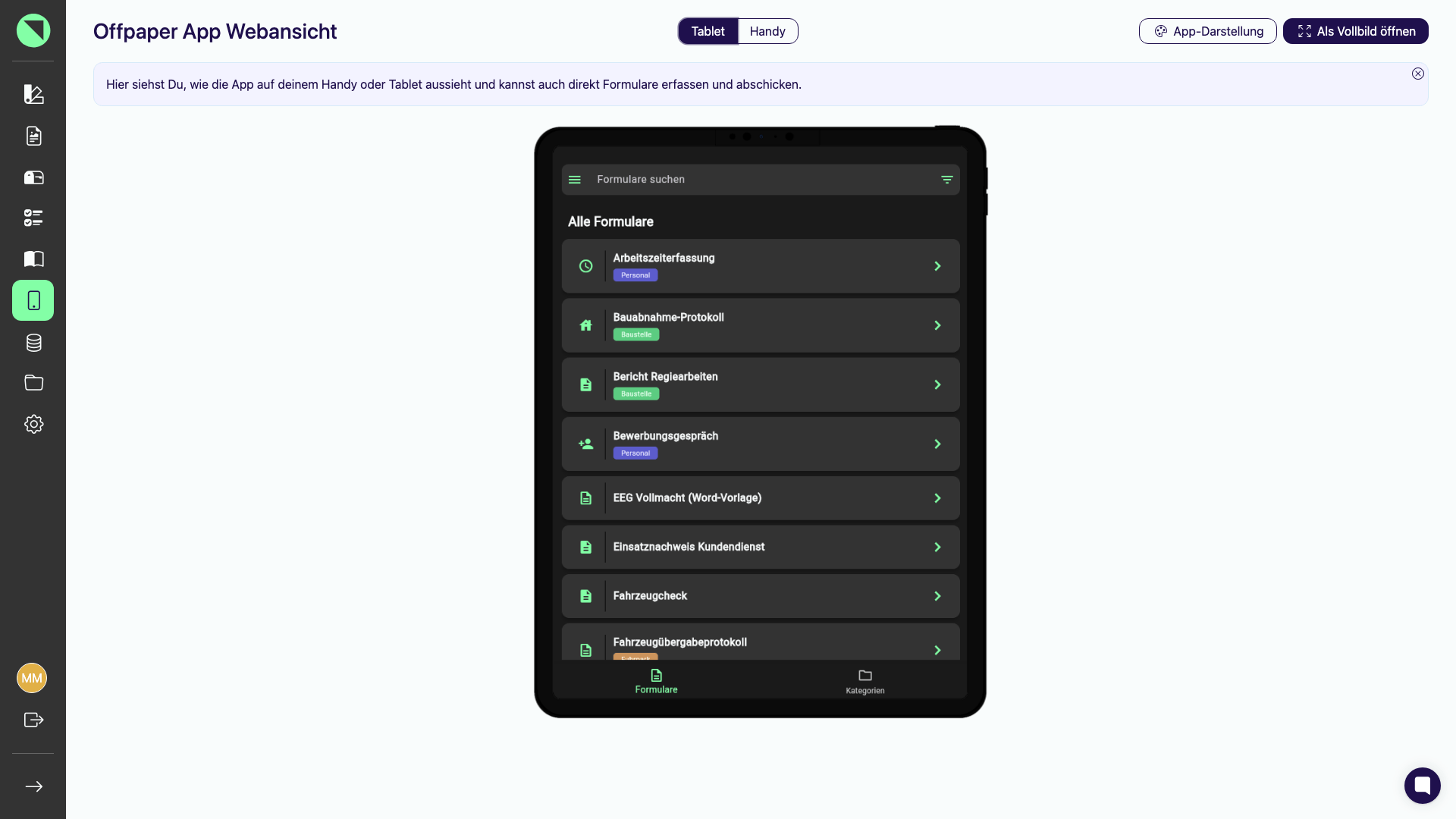Open the database stack icon
1456x819 pixels.
point(33,343)
